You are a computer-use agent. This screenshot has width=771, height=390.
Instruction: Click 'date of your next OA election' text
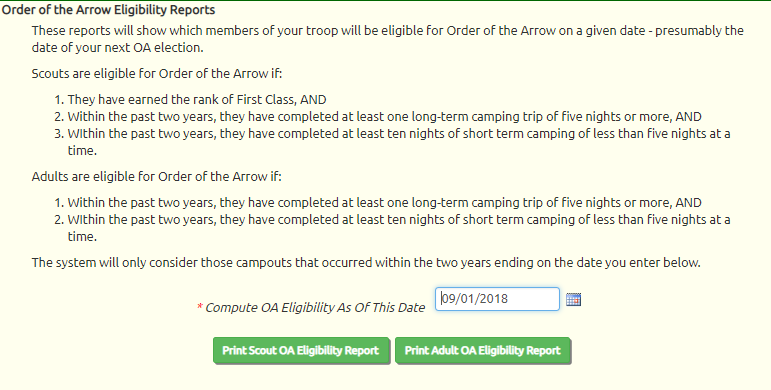118,48
